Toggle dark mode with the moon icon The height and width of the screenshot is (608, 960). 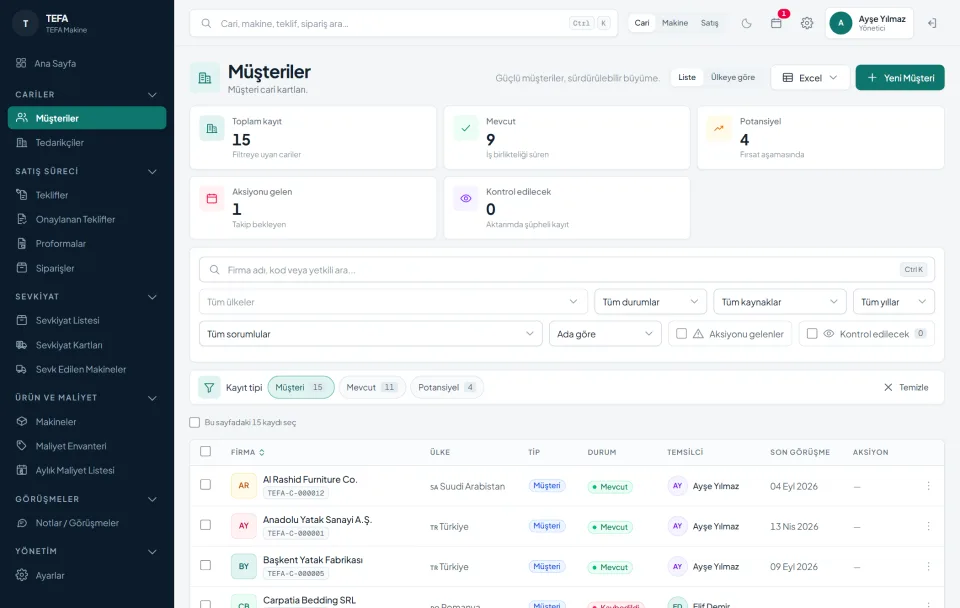(x=746, y=23)
